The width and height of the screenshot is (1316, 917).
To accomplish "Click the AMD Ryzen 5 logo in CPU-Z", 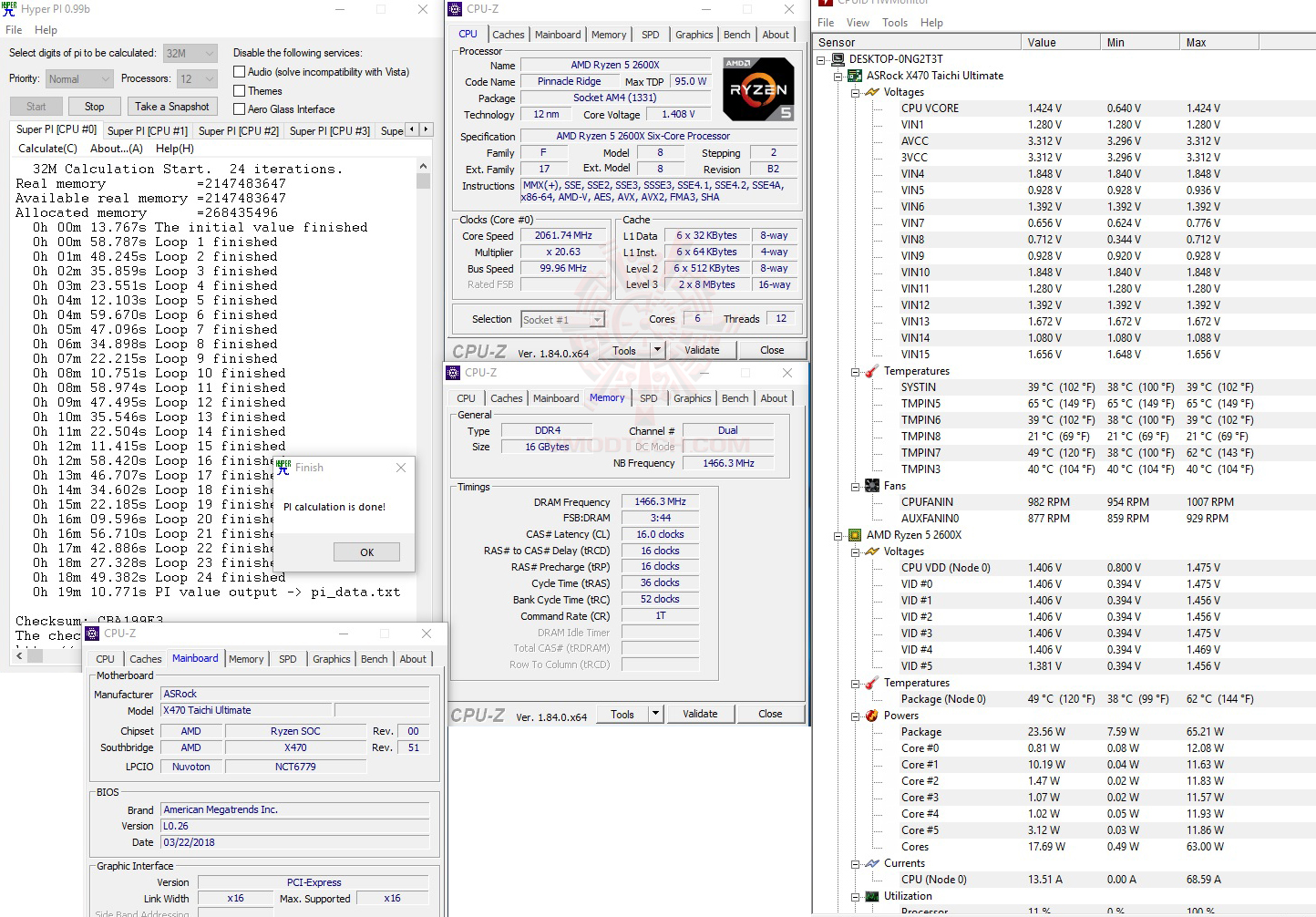I will 758,89.
